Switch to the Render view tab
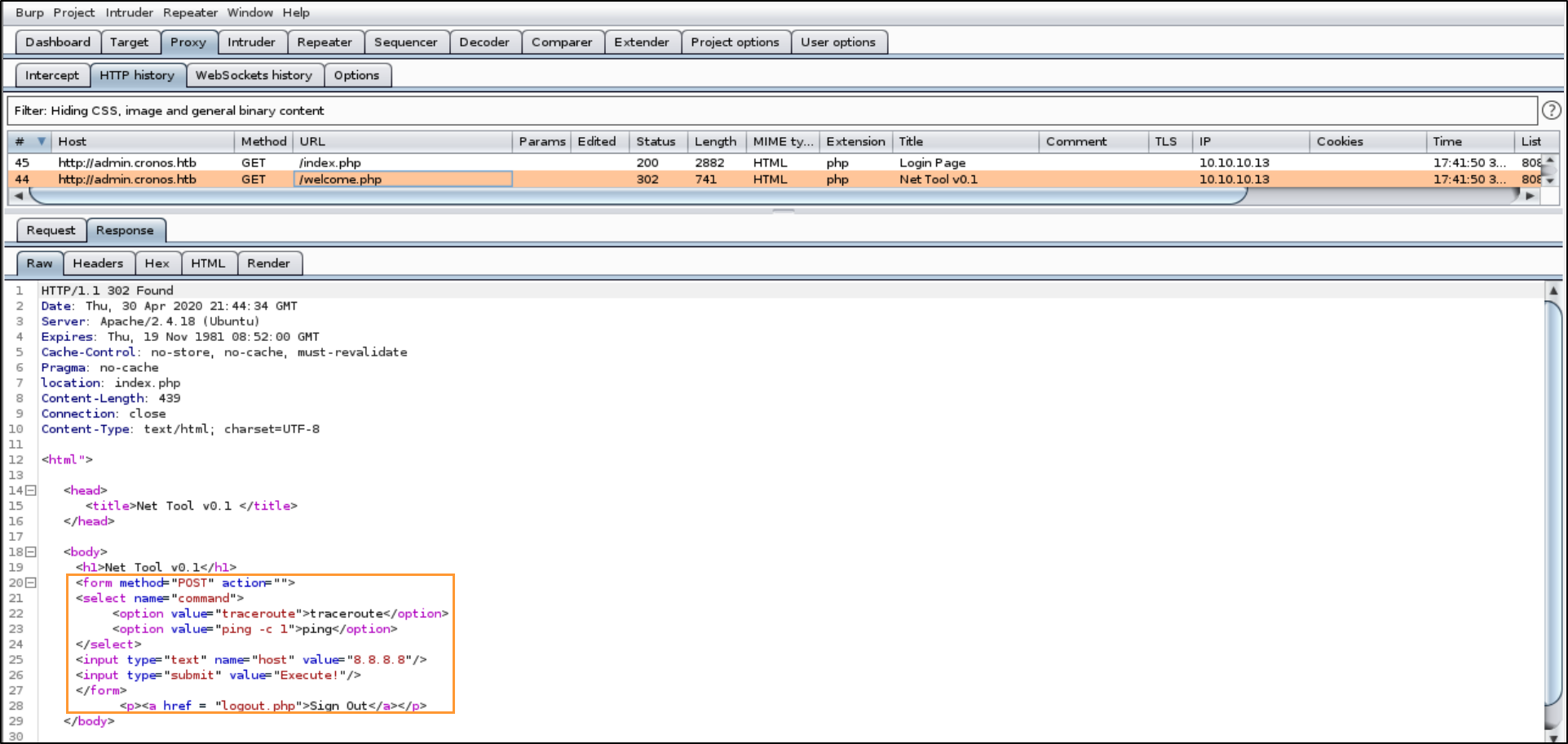1568x744 pixels. [268, 263]
